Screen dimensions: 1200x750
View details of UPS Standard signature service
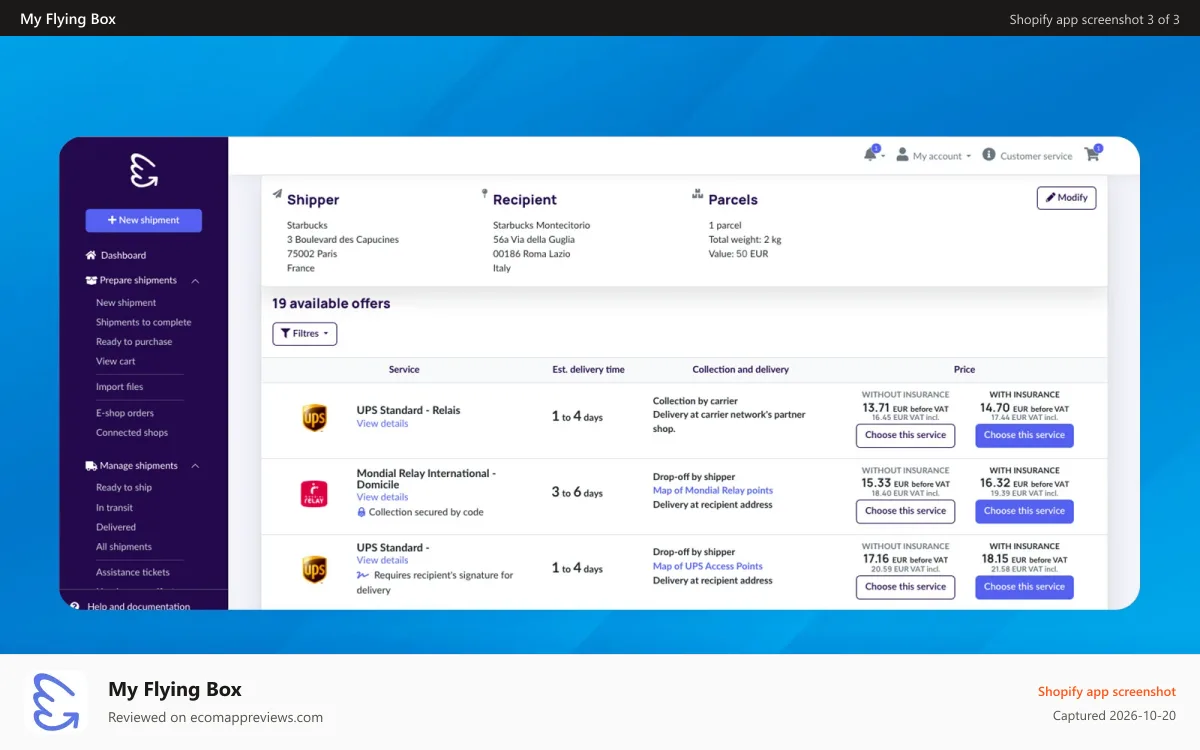click(382, 560)
